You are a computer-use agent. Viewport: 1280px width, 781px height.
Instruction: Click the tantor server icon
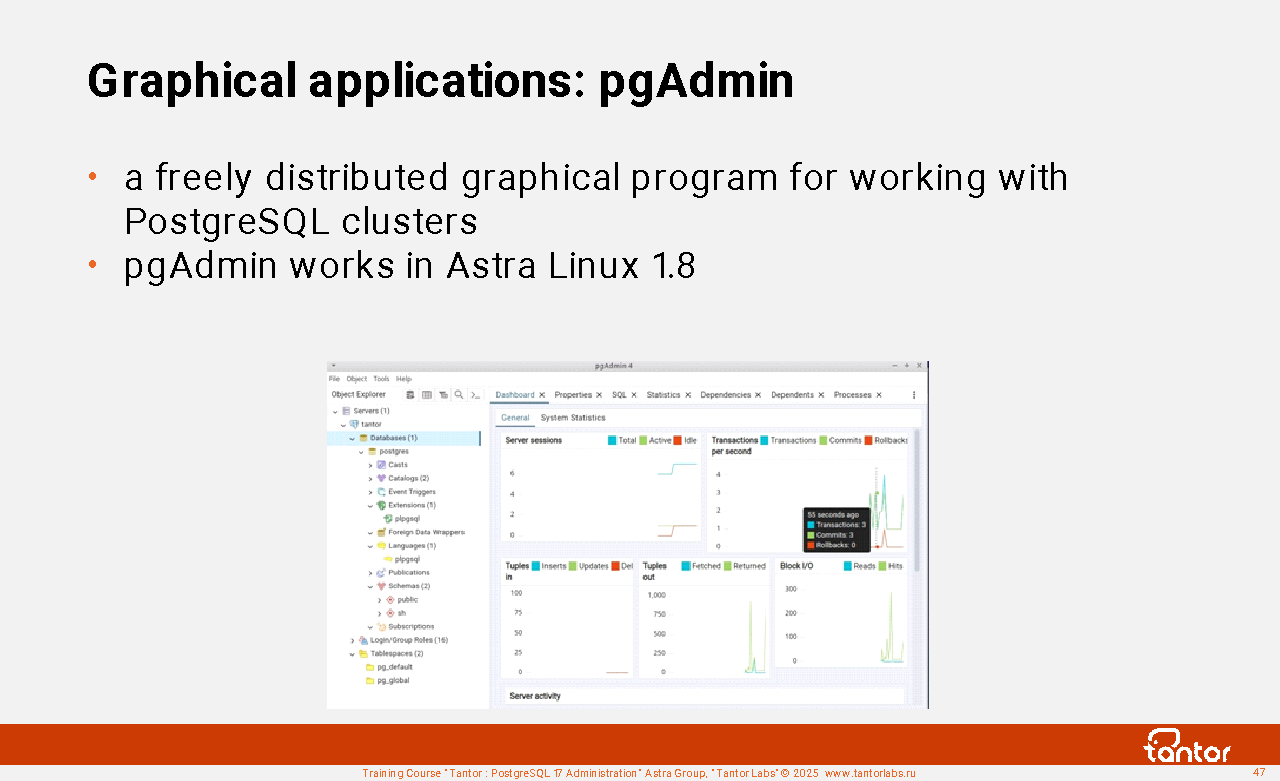point(354,424)
